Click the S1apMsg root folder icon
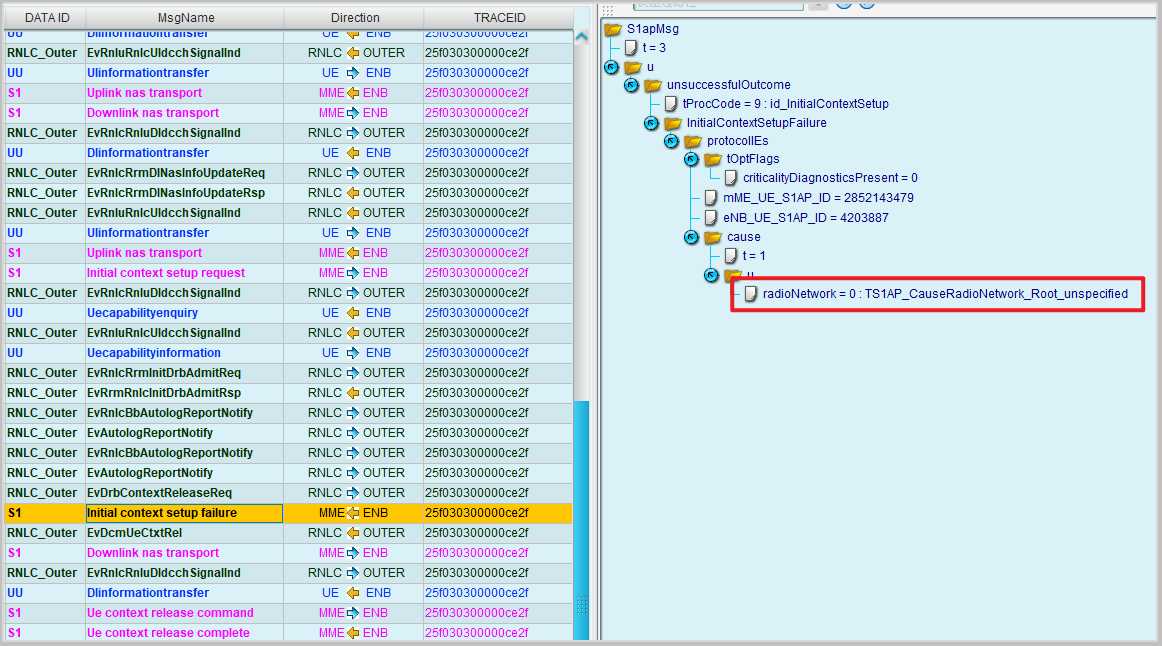This screenshot has height=646, width=1162. (x=613, y=29)
